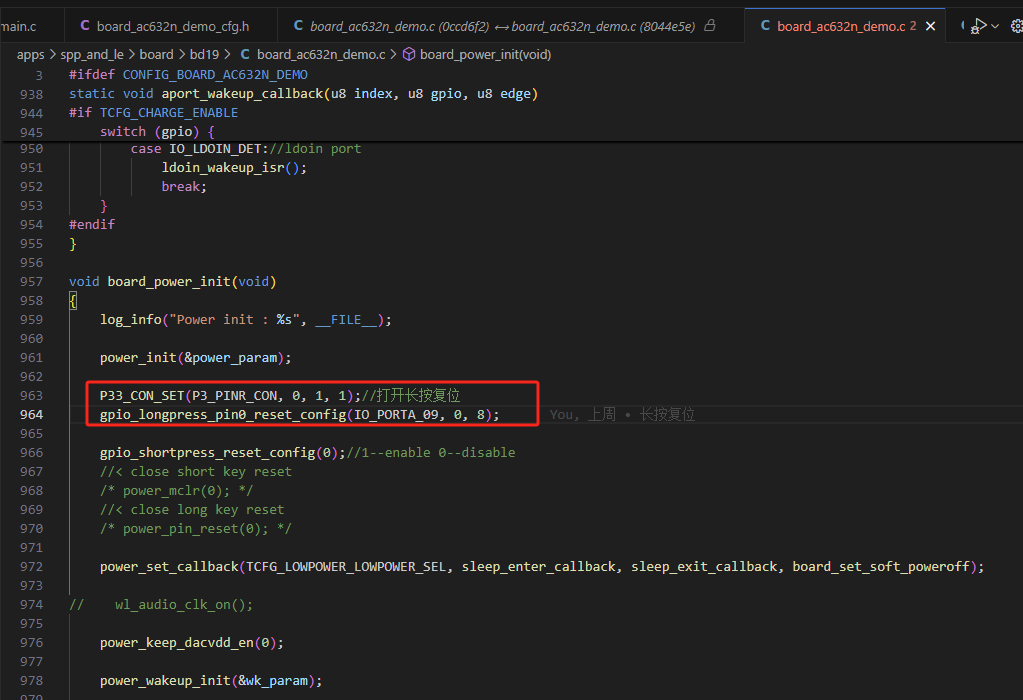Click line number 964 in the gutter

click(31, 414)
